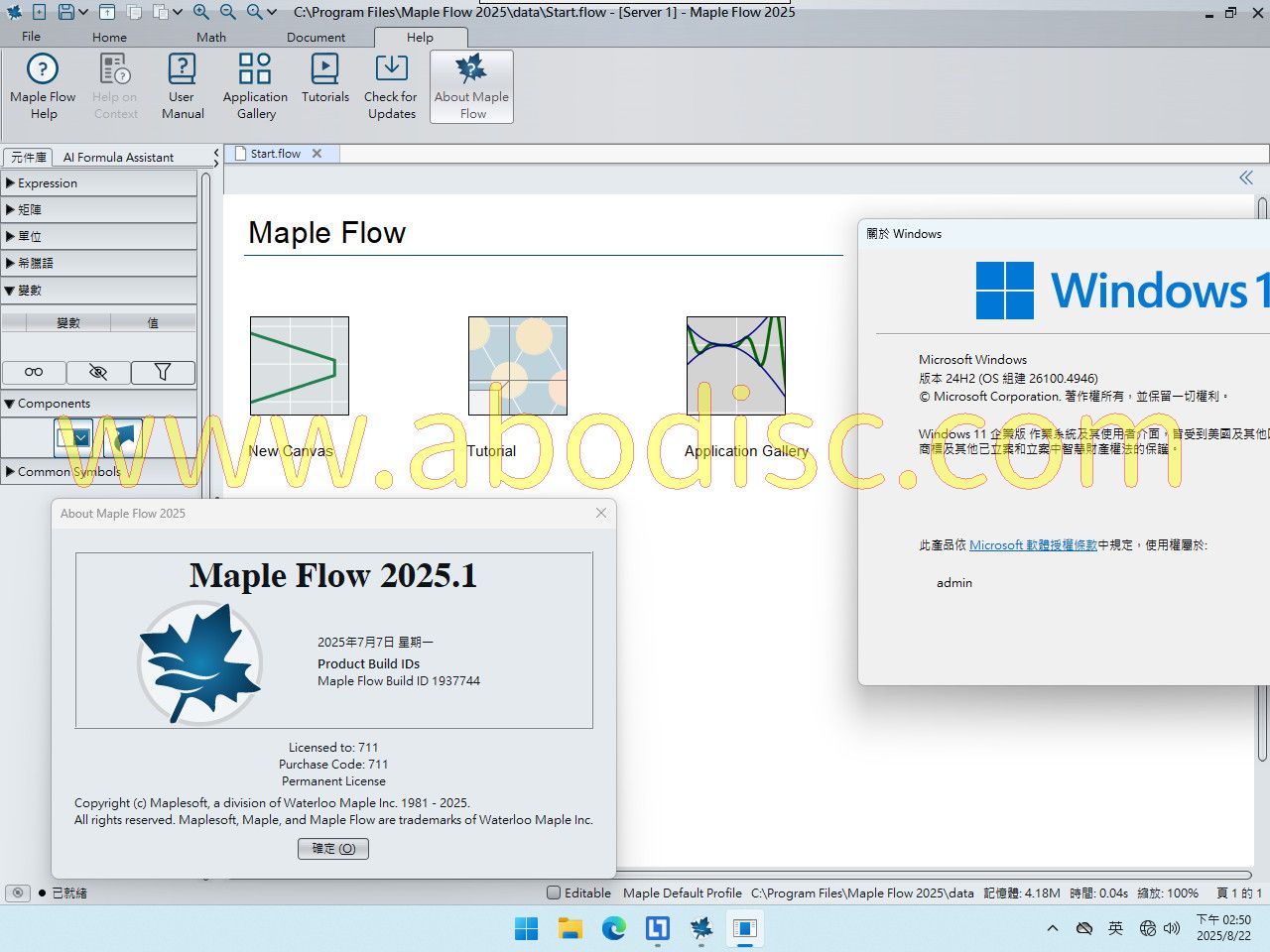This screenshot has width=1270, height=952.
Task: Click Maple Flow taskbar icon
Action: 700,928
